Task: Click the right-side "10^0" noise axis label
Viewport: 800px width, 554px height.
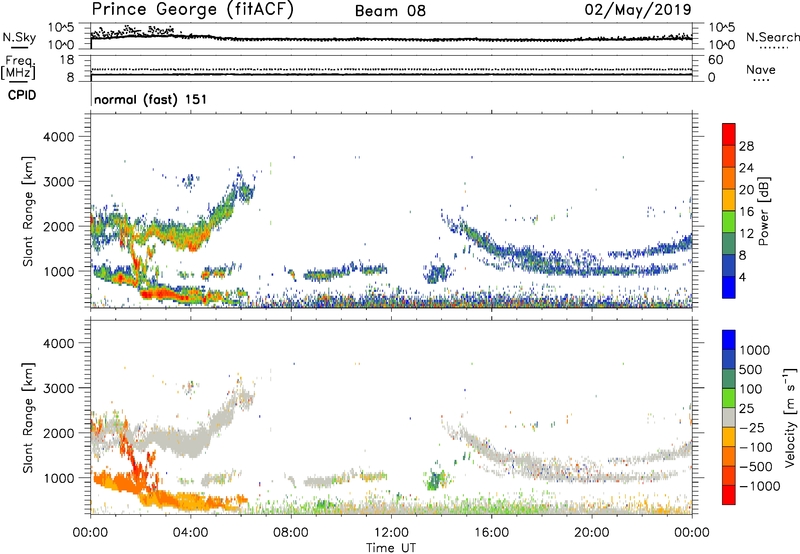Action: tap(722, 45)
